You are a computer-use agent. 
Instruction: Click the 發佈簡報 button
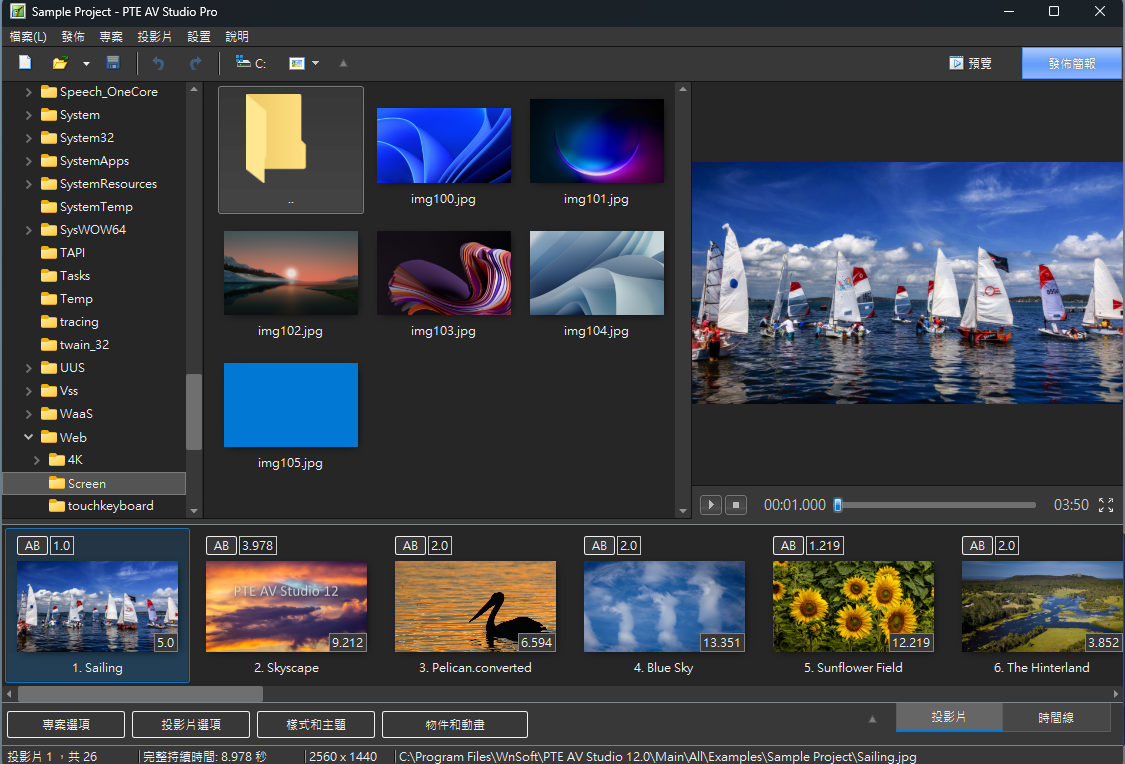(x=1072, y=63)
